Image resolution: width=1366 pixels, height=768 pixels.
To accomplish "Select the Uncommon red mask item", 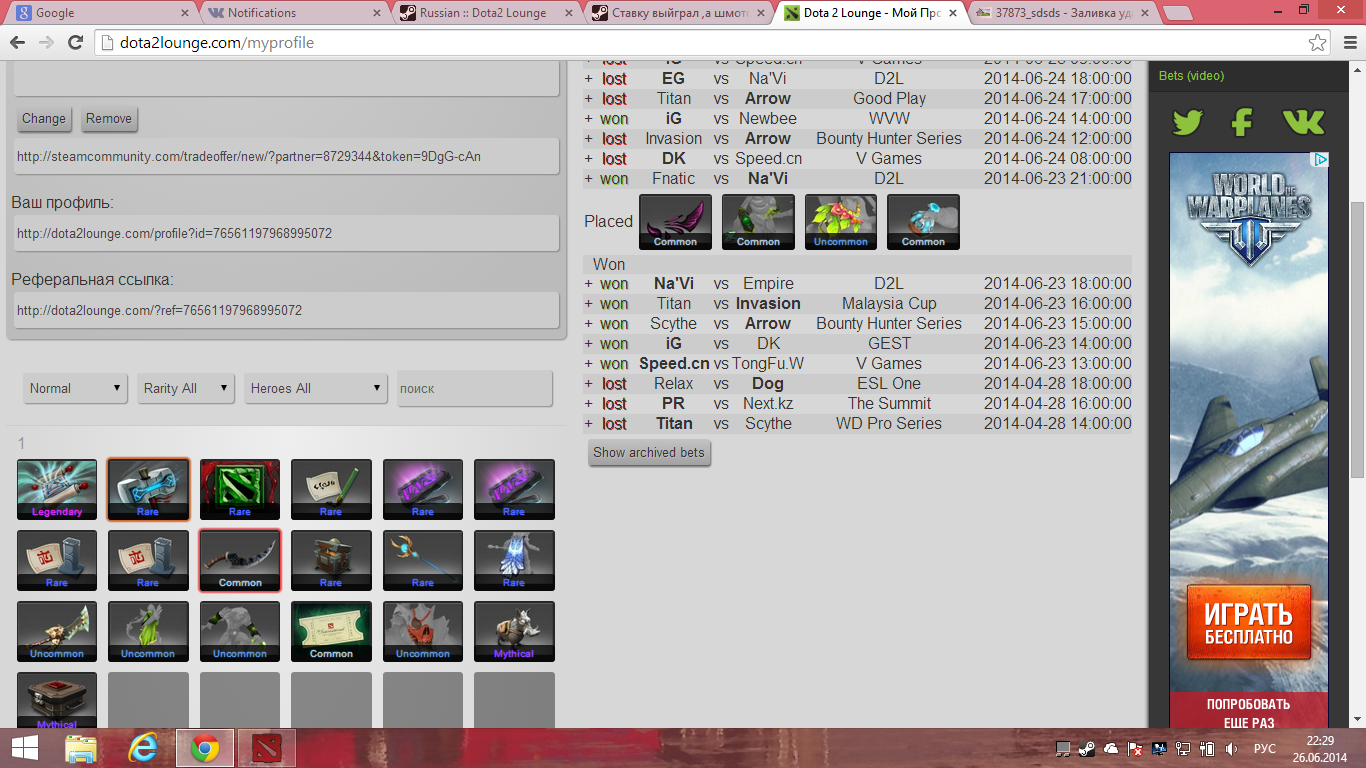I will click(423, 632).
